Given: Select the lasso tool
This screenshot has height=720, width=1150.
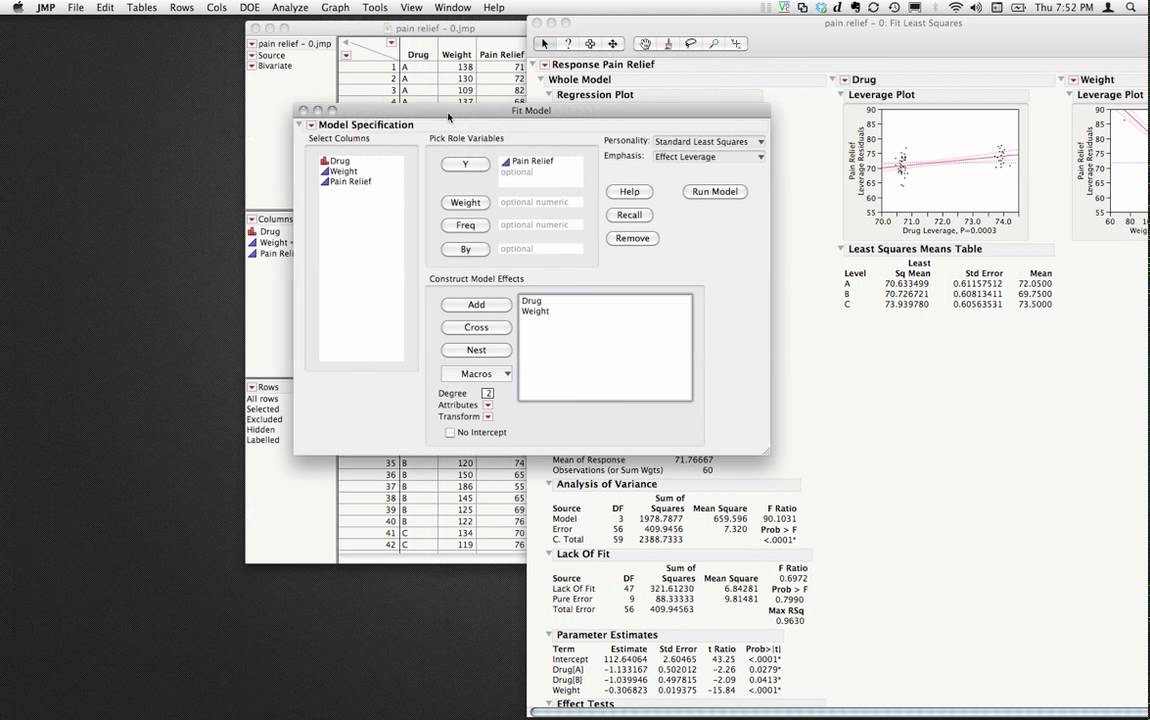Looking at the screenshot, I should (x=691, y=44).
